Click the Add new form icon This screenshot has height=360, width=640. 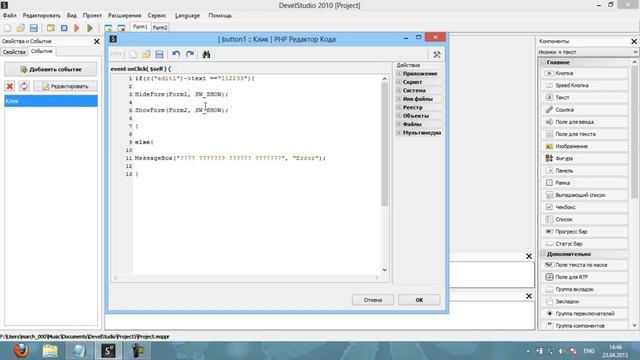[x=108, y=28]
